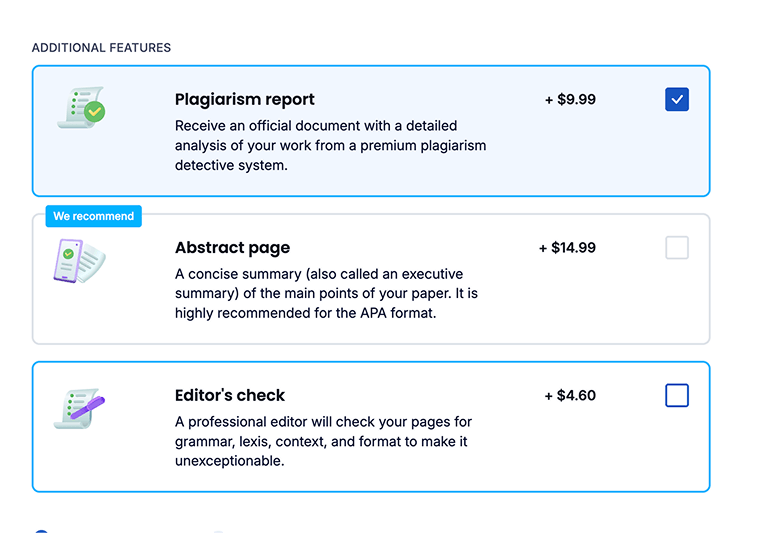The image size is (771, 533).
Task: Click the Abstract page executive summary description
Action: coord(326,293)
